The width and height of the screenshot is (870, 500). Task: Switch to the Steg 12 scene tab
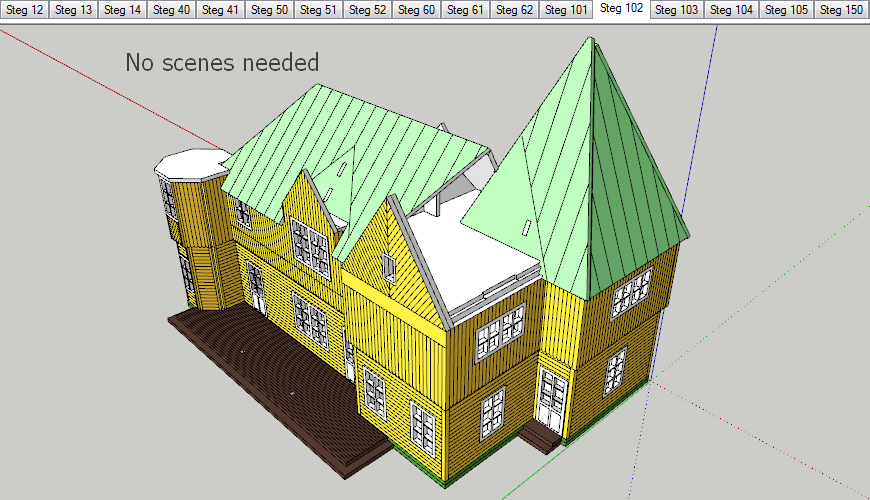click(25, 10)
